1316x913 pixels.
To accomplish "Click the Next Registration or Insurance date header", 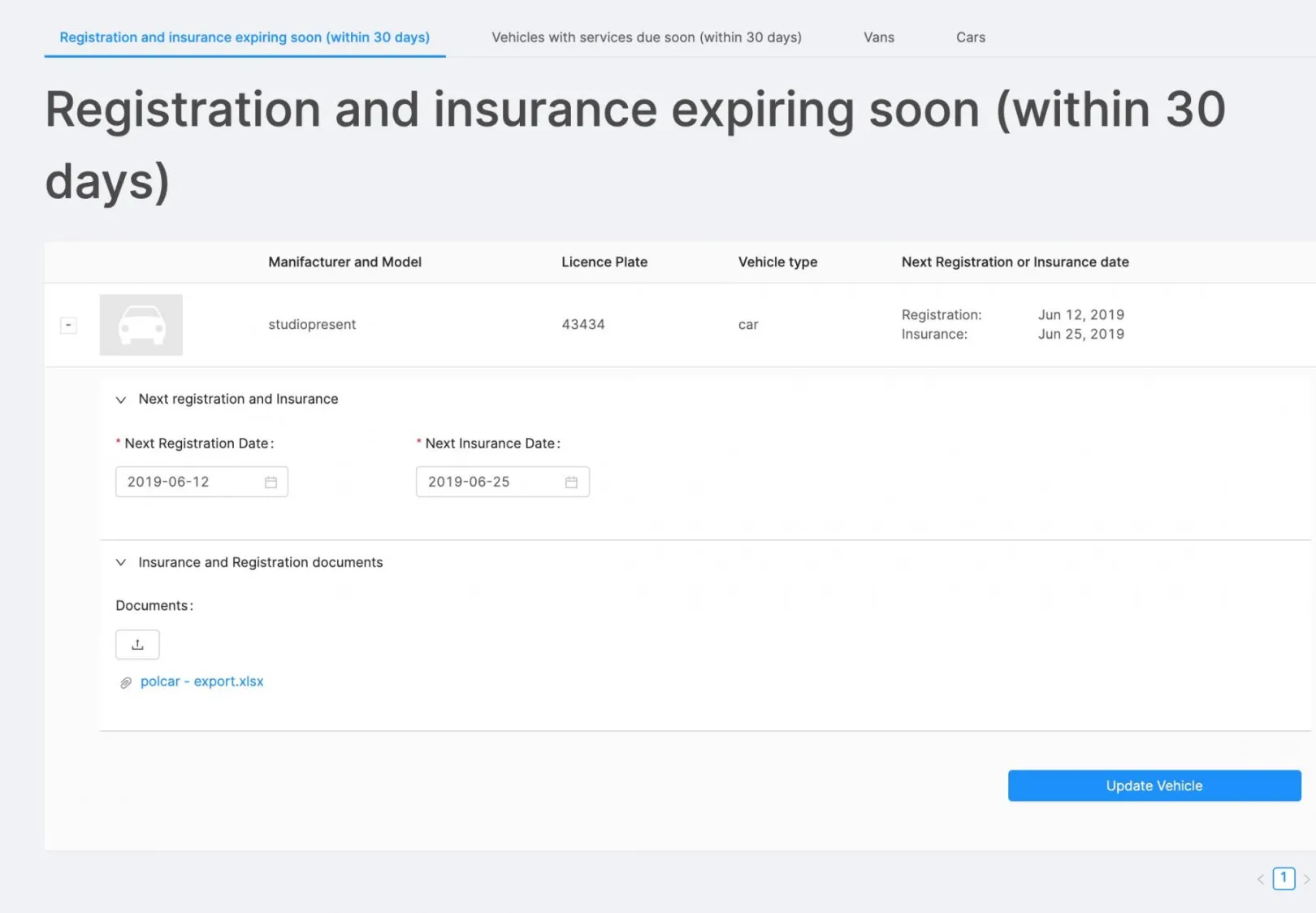I will tap(1015, 262).
